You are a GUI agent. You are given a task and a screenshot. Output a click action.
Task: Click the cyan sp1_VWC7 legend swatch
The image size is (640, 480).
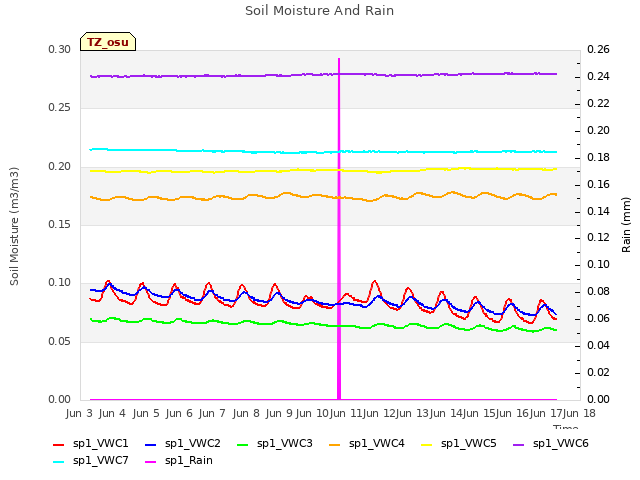59,462
